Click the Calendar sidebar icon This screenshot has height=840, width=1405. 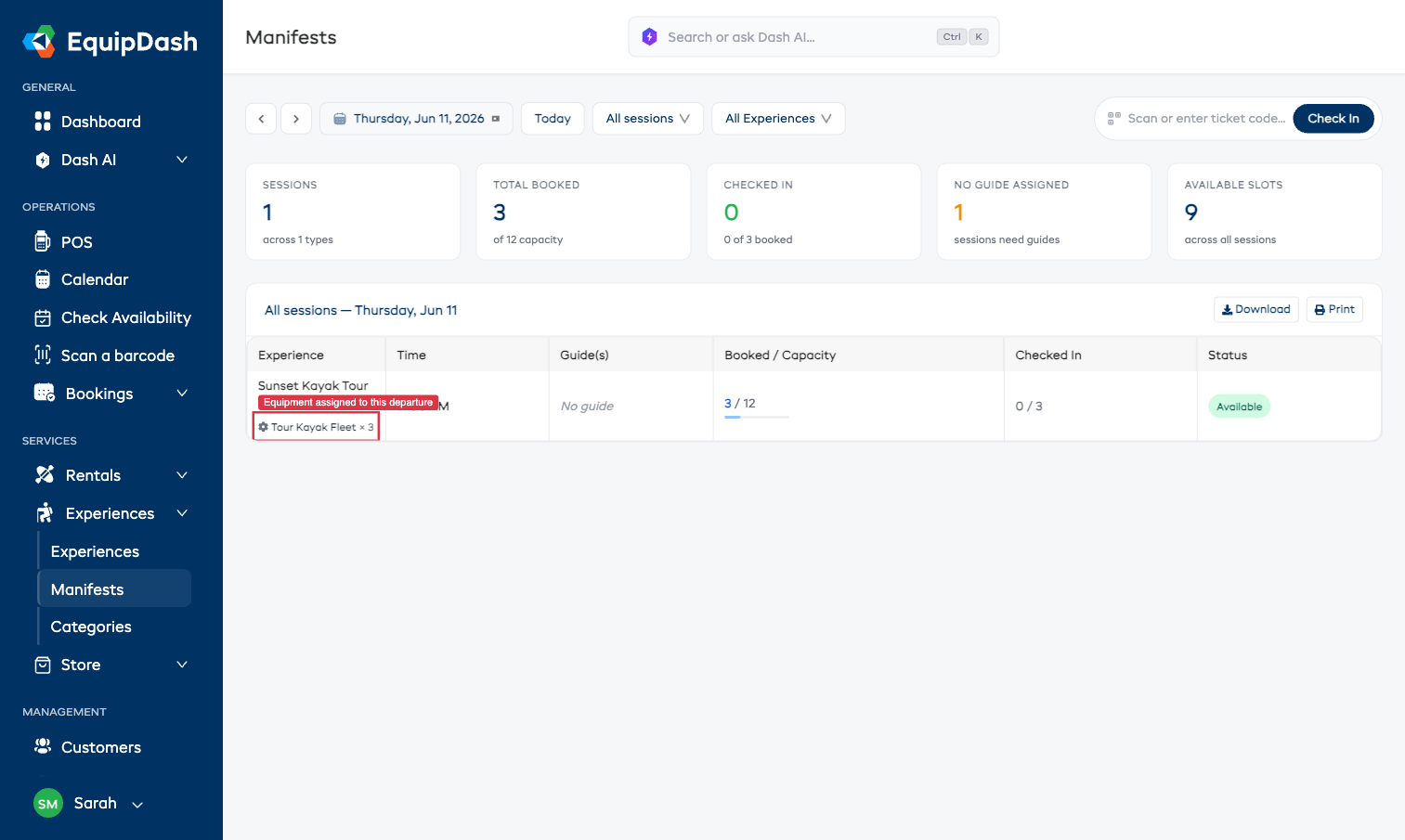pos(43,279)
